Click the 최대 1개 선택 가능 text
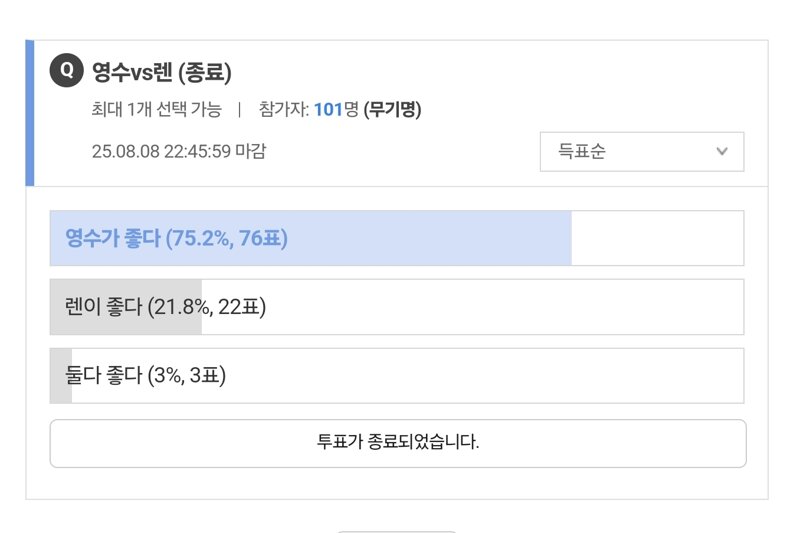Image resolution: width=800 pixels, height=533 pixels. (x=156, y=110)
